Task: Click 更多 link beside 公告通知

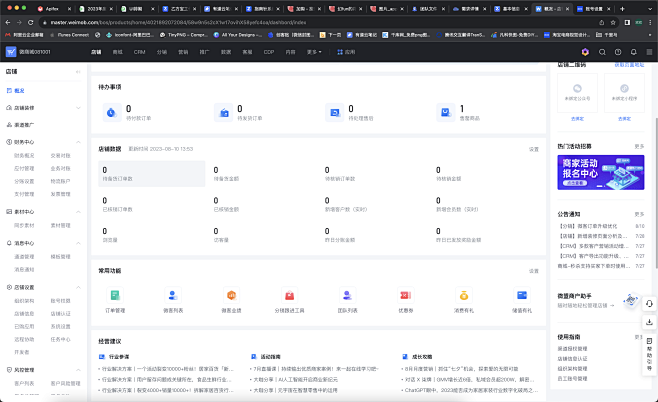Action: (x=639, y=213)
